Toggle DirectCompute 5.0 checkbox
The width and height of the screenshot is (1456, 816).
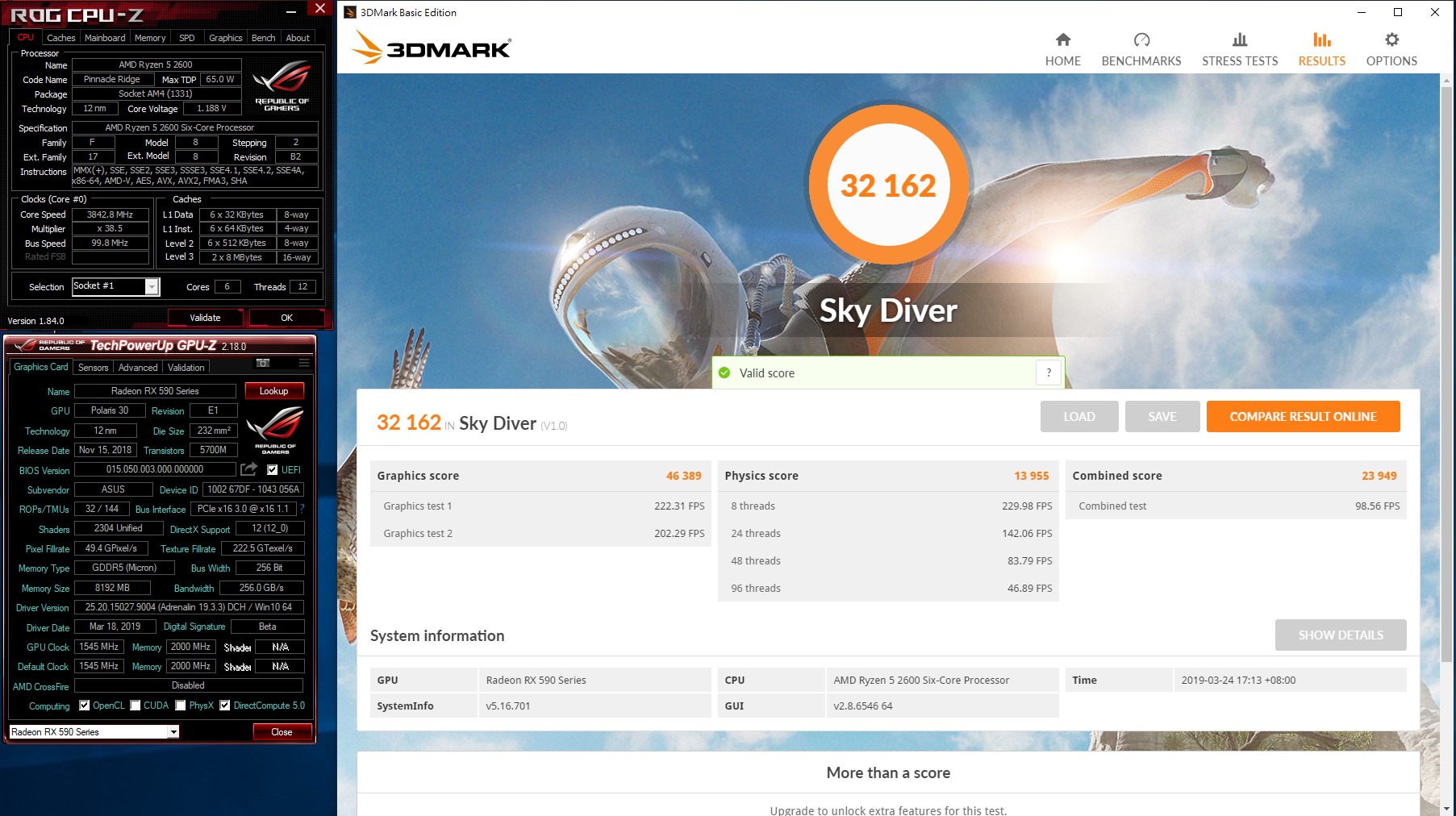pos(225,706)
